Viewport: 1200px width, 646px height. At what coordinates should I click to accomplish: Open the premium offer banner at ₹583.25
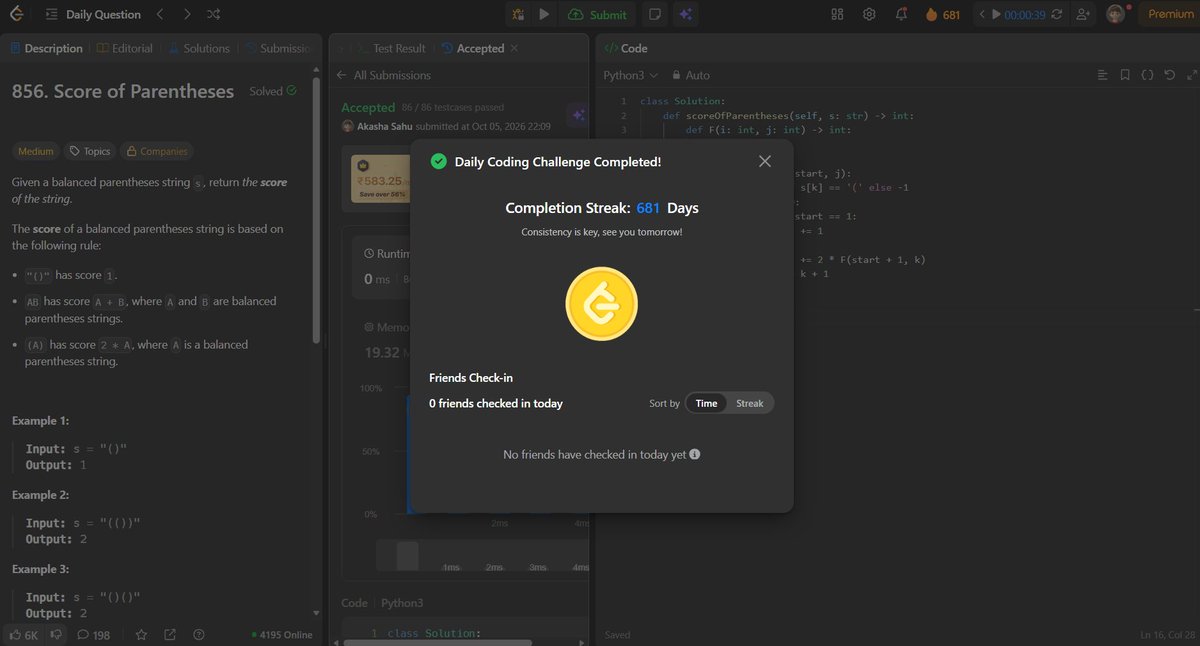[x=378, y=180]
